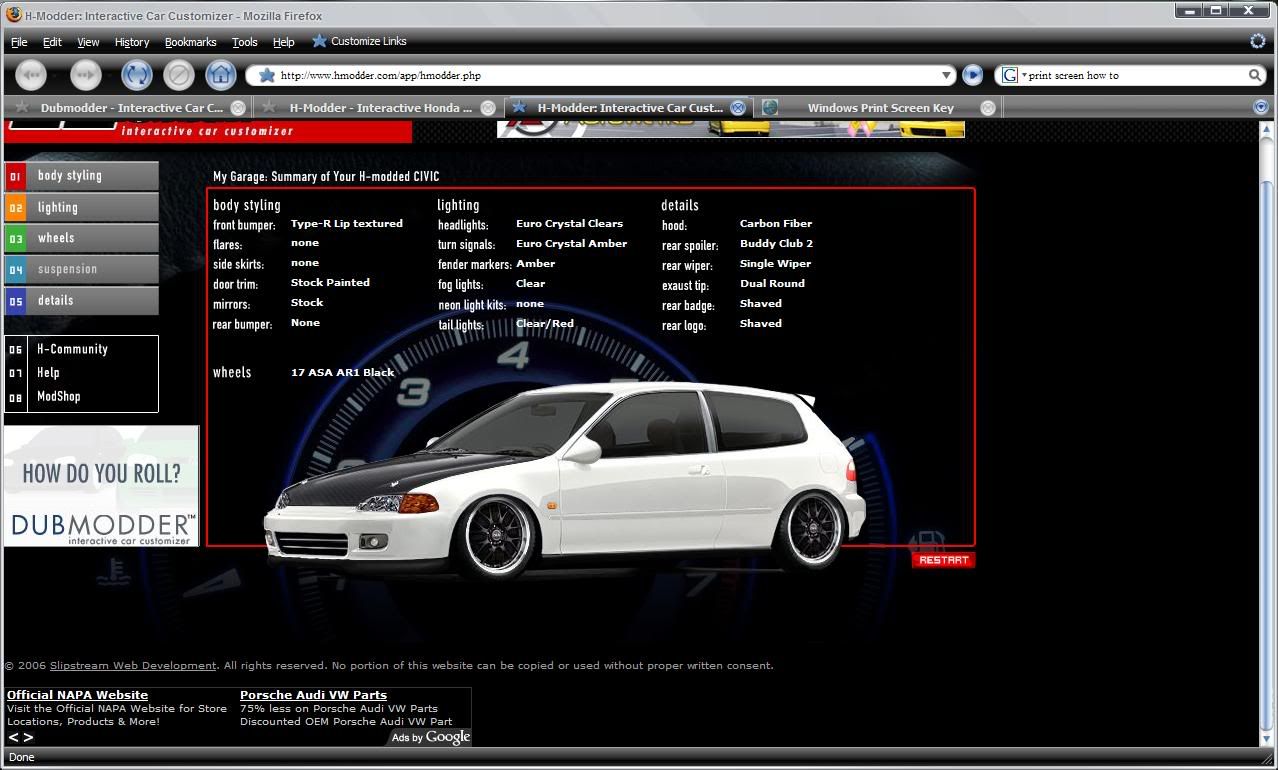Click the Dubmodder 'How do you roll?' ad
This screenshot has height=770, width=1278.
coord(101,486)
